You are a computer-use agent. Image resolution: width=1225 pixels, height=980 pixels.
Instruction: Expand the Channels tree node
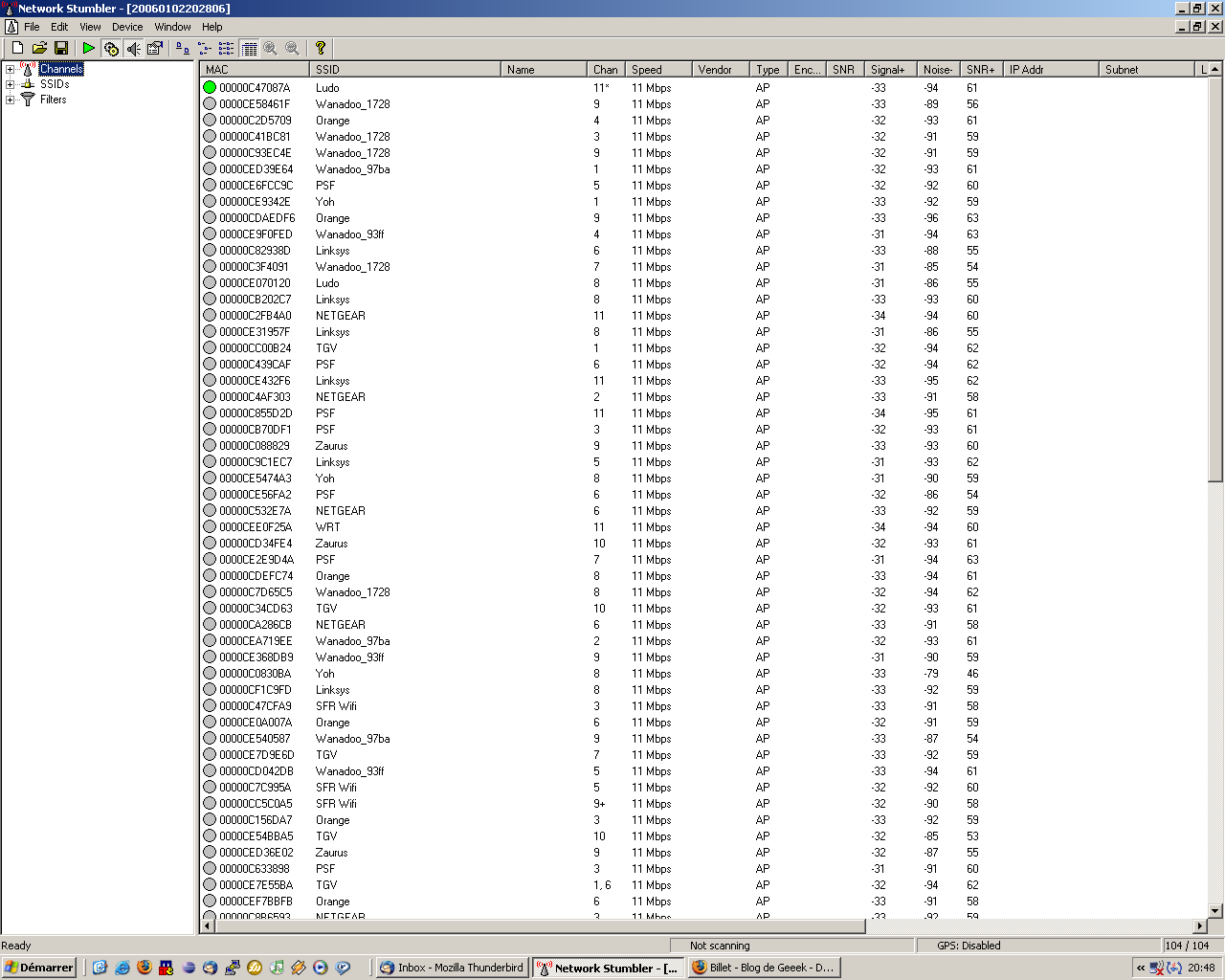point(10,69)
